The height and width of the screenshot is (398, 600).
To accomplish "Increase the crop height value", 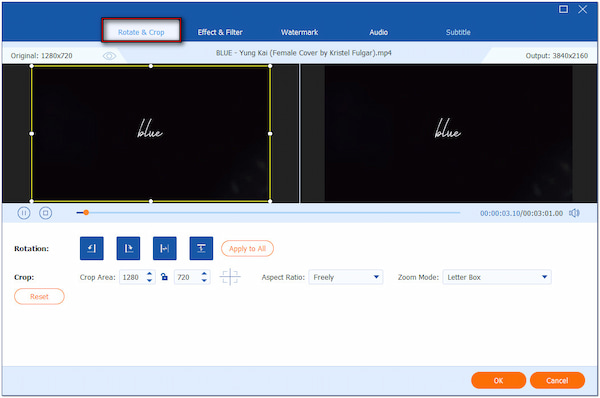I will (x=204, y=274).
